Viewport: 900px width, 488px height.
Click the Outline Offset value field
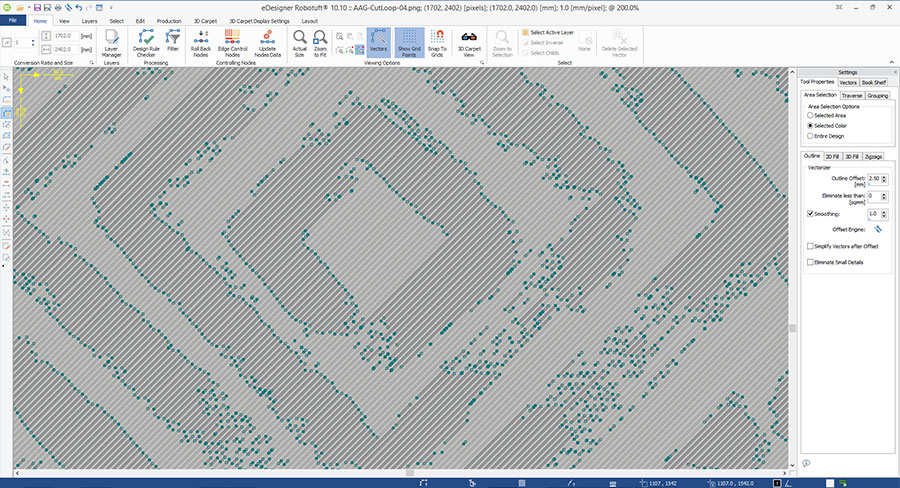point(874,179)
